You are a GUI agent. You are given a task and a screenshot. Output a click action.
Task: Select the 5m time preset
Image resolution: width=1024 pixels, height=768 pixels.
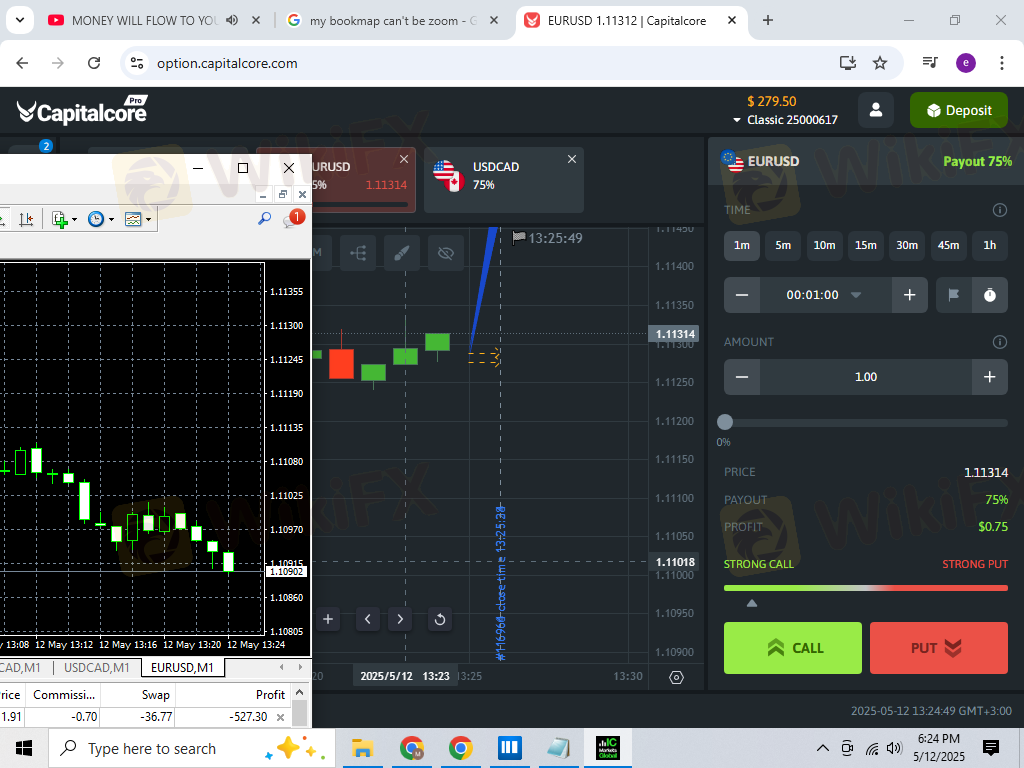[x=783, y=246]
